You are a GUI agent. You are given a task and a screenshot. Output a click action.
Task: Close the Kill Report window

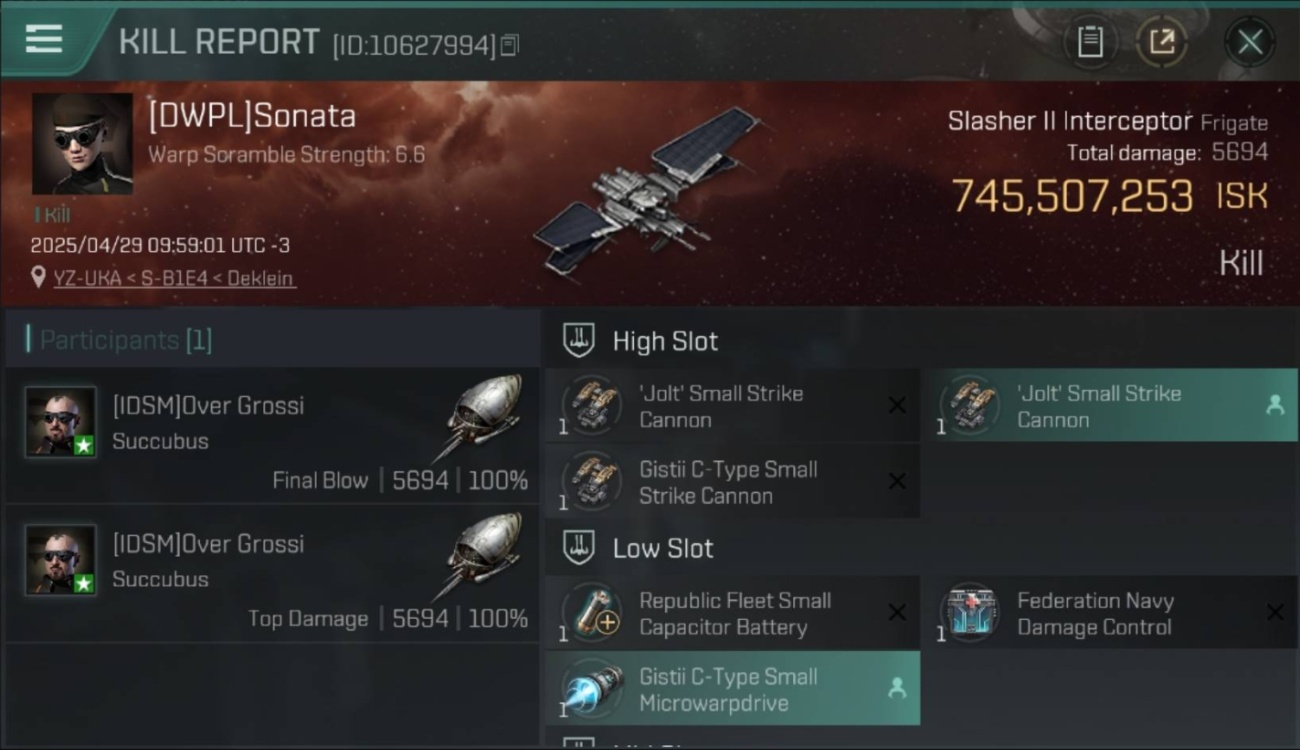click(x=1249, y=42)
